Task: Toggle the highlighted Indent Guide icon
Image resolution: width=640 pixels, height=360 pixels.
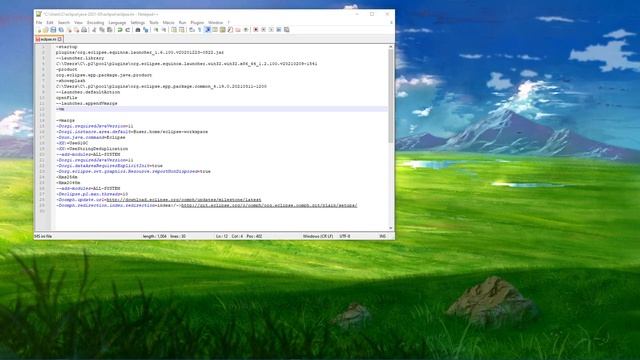Action: pyautogui.click(x=207, y=30)
